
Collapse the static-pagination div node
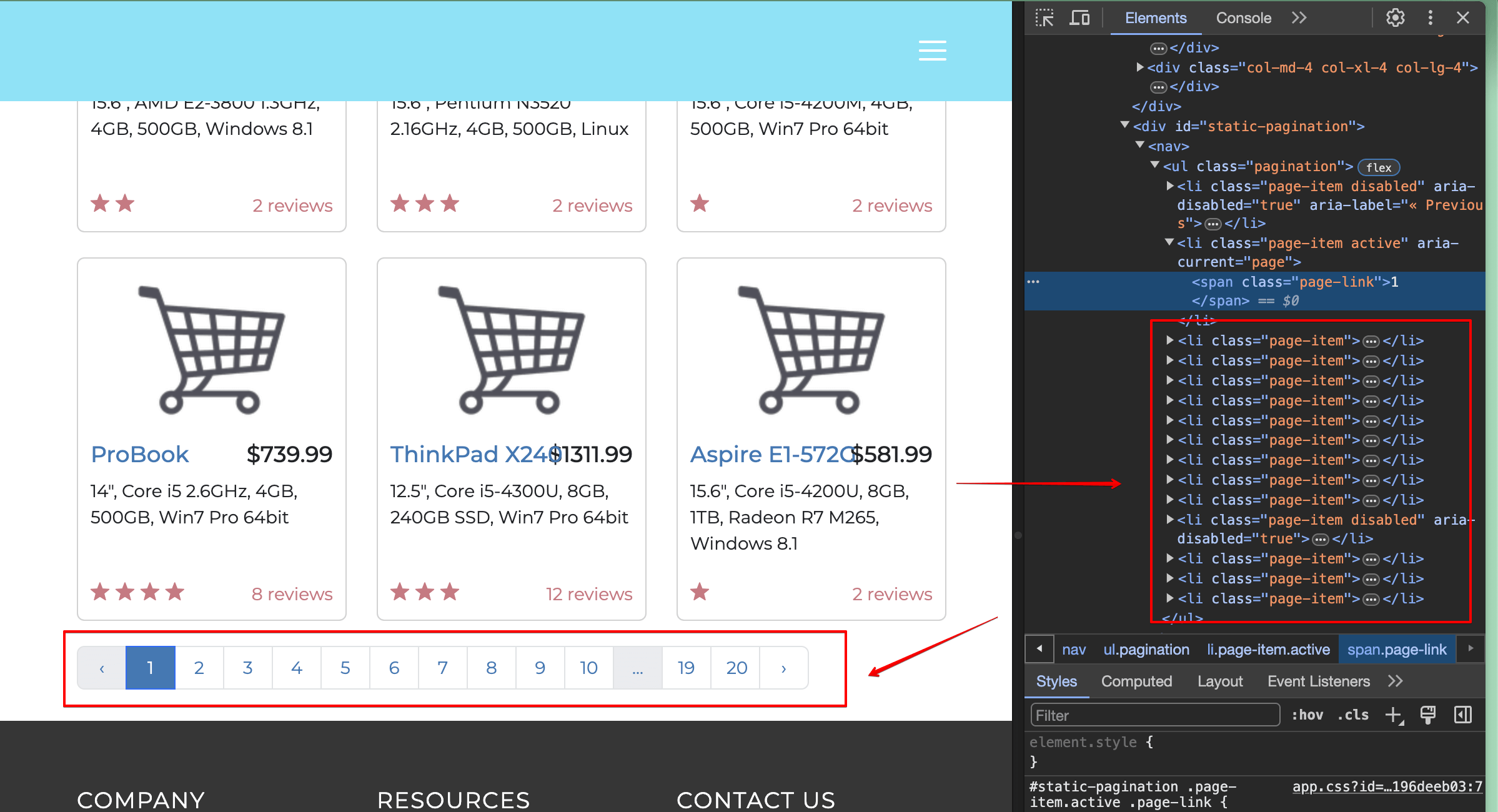[1125, 126]
